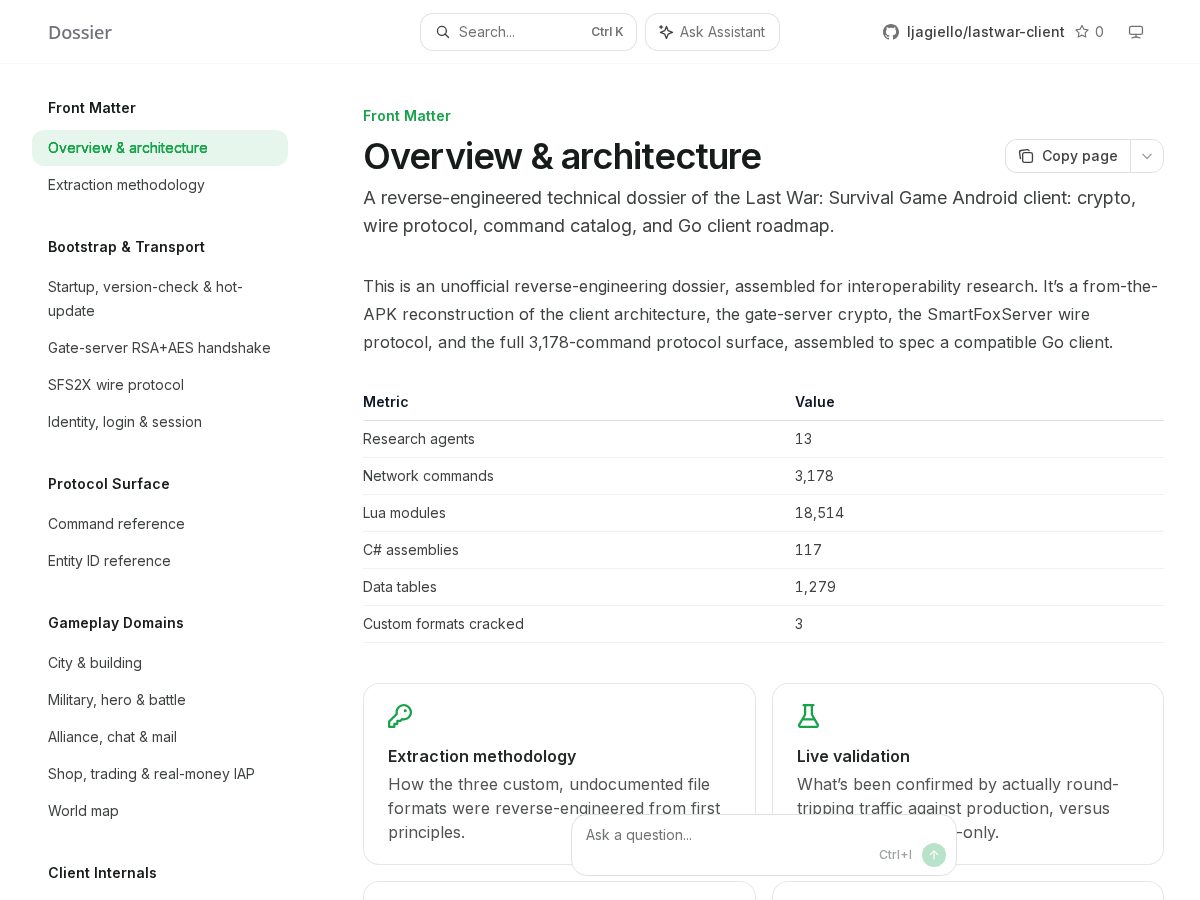The height and width of the screenshot is (900, 1200).
Task: Click the value 1,279 in table
Action: click(815, 587)
